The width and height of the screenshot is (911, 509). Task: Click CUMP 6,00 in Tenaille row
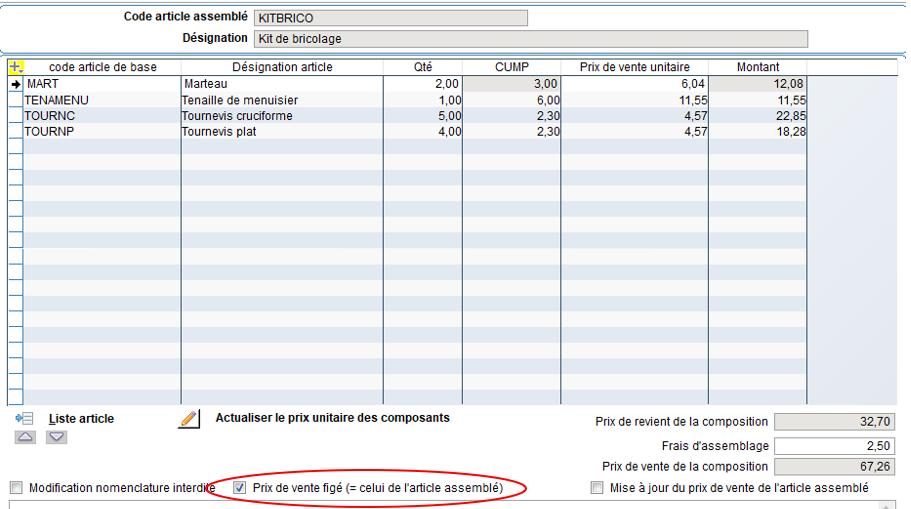(512, 100)
